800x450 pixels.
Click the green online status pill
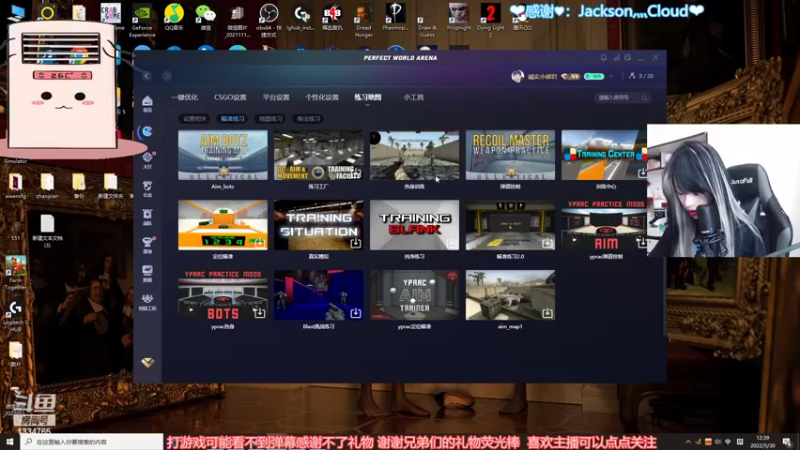(594, 77)
